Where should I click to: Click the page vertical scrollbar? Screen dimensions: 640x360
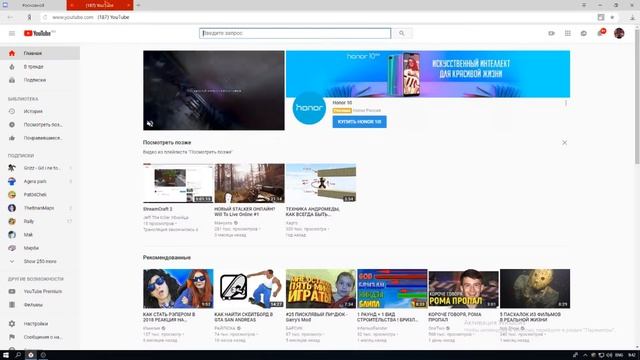point(637,96)
